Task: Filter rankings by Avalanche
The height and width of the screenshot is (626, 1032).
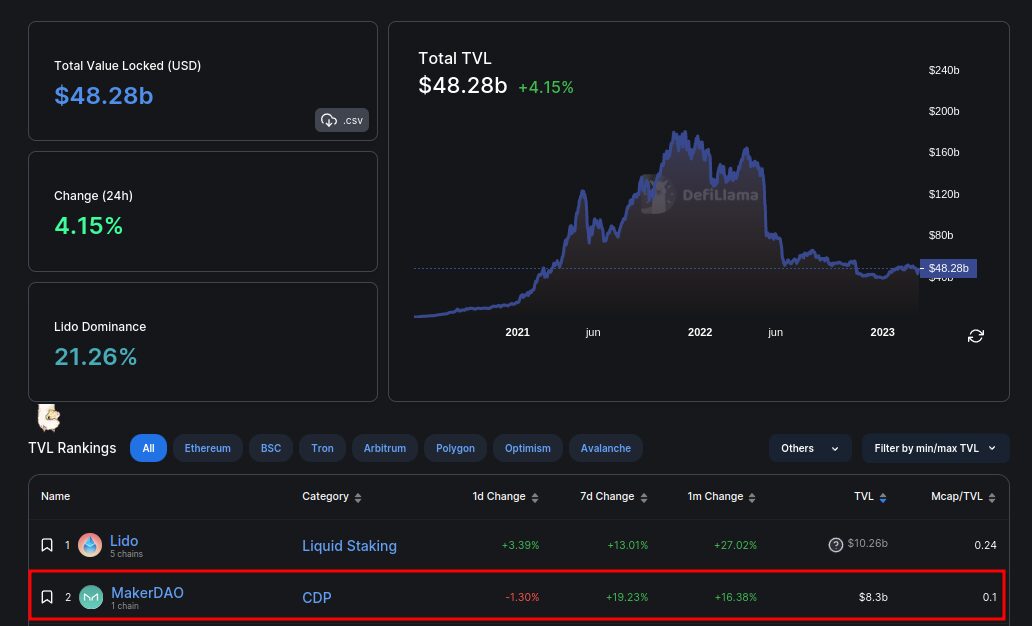Action: (606, 448)
